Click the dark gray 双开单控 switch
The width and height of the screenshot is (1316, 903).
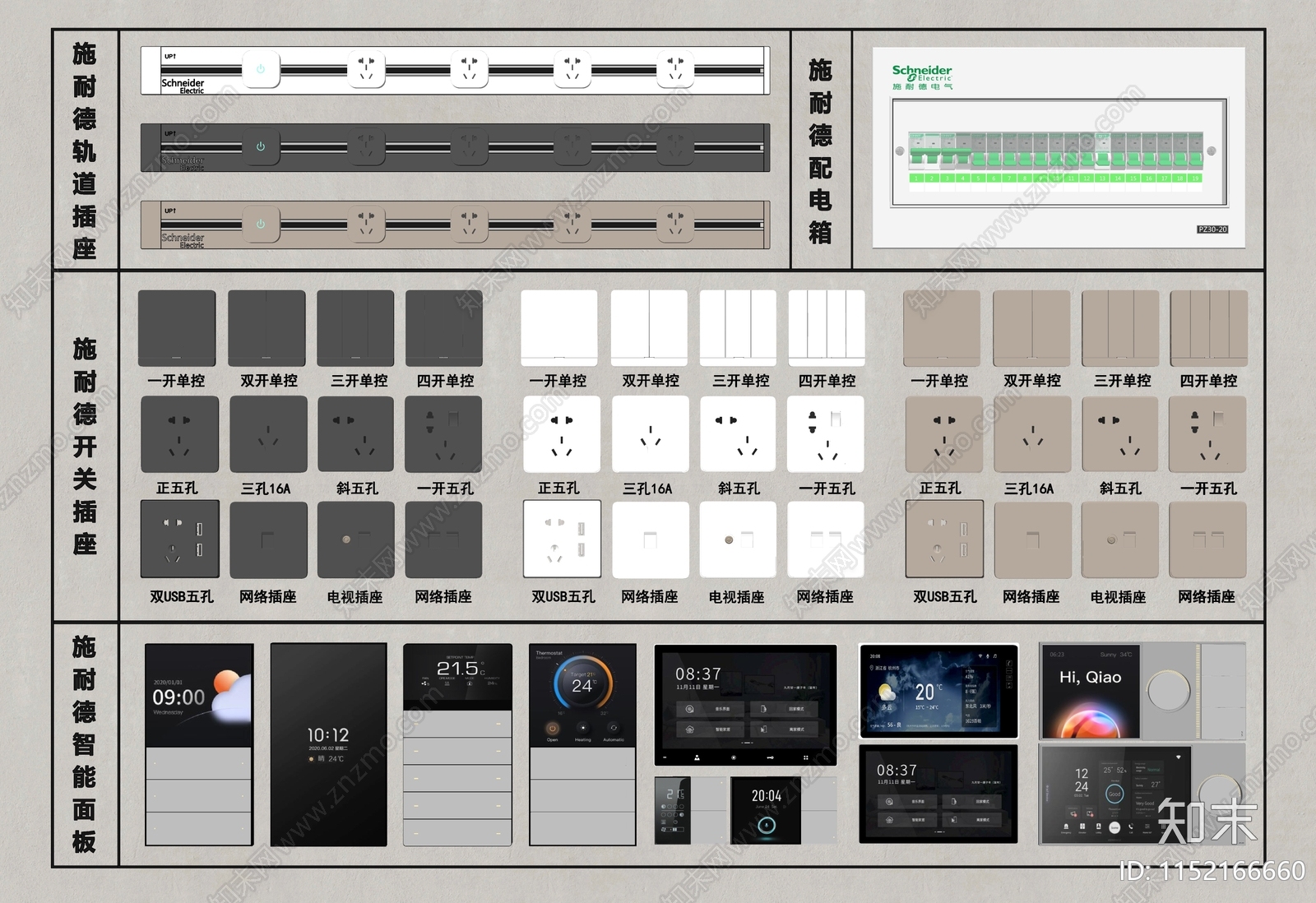coord(266,328)
